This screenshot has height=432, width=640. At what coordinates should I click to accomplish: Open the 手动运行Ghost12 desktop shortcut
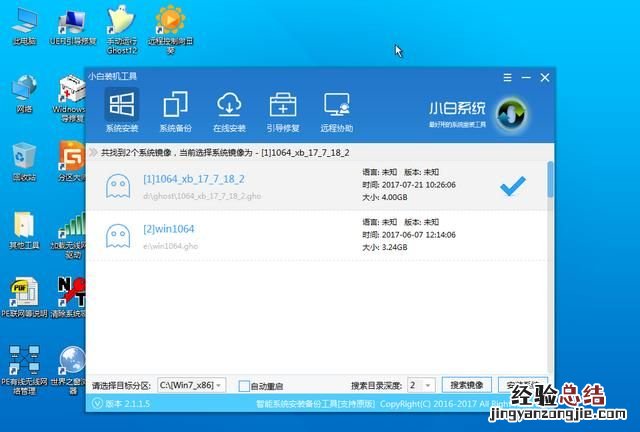point(121,29)
